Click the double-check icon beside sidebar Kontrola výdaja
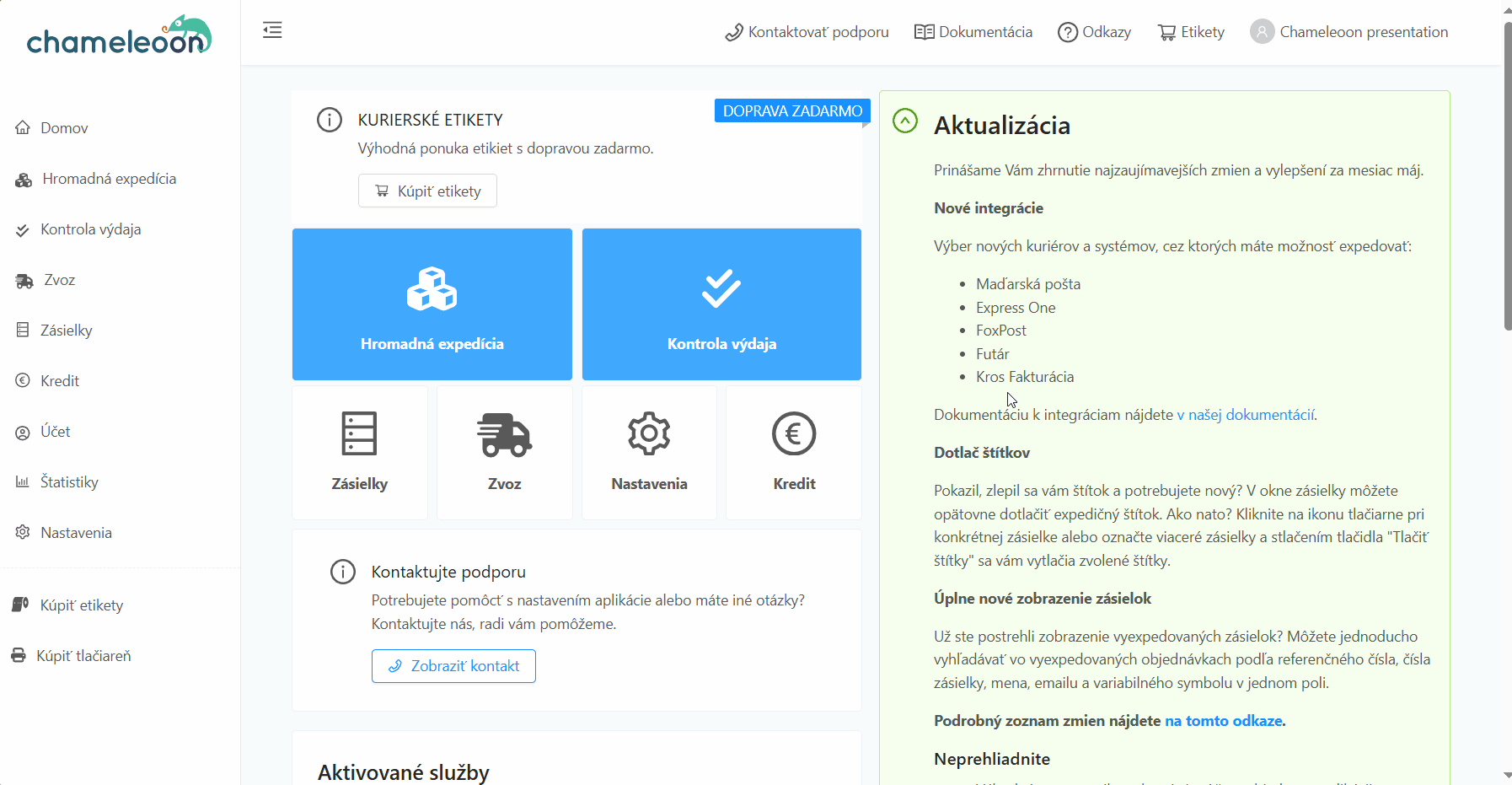This screenshot has height=785, width=1512. 23,229
